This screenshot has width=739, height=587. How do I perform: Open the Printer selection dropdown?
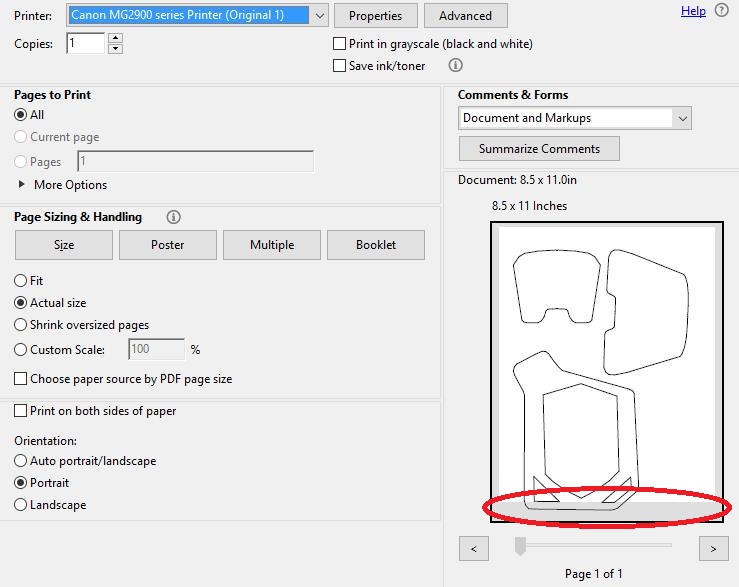[319, 15]
